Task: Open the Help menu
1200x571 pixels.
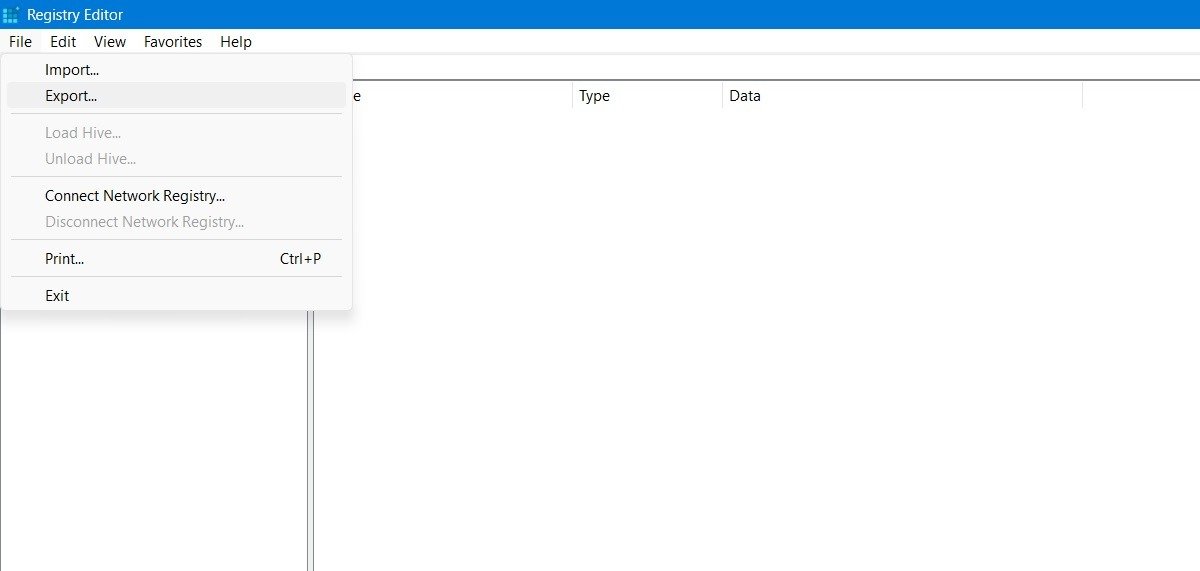Action: tap(236, 42)
